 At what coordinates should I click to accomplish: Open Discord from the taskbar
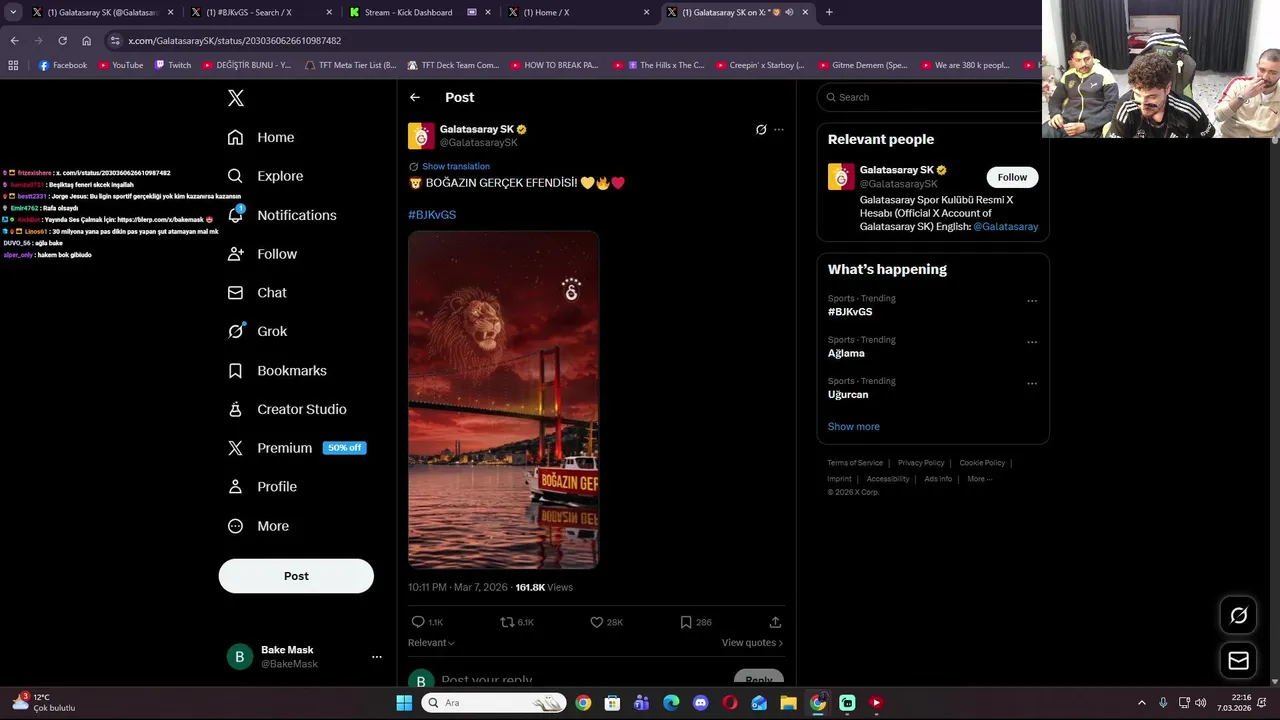point(700,703)
